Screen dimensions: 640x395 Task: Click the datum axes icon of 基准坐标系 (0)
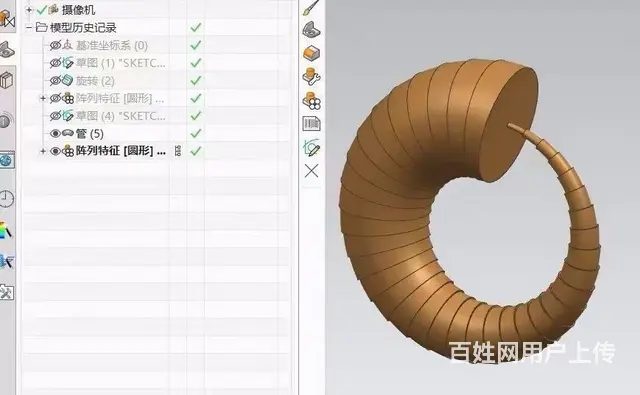[x=68, y=44]
